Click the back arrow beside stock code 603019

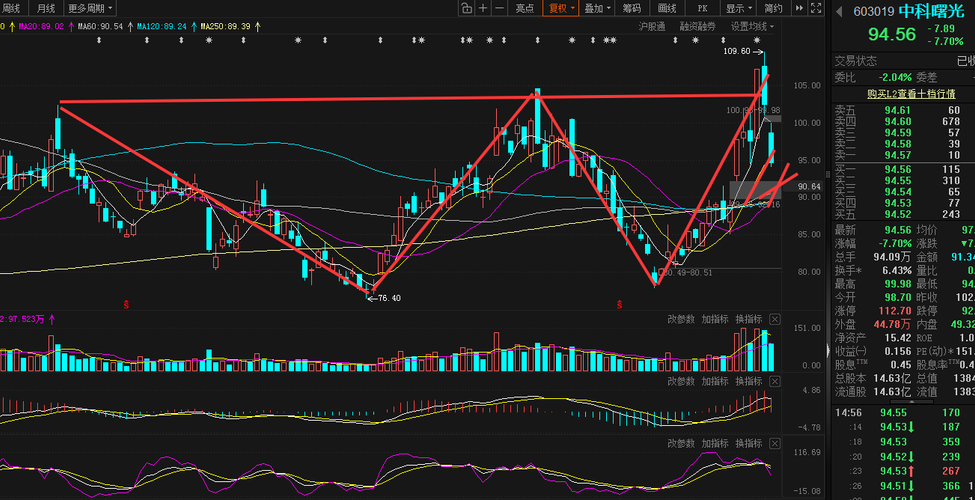(x=839, y=11)
